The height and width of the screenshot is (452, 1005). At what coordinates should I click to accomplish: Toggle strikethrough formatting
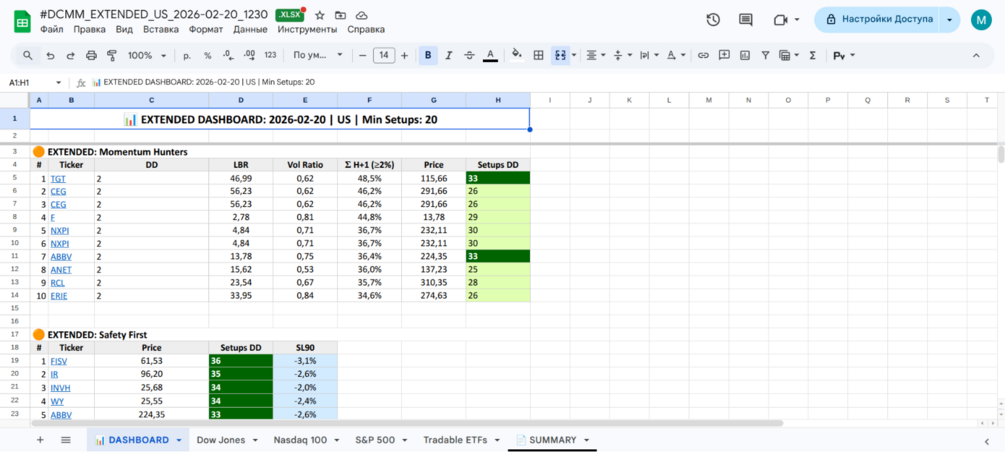click(469, 56)
